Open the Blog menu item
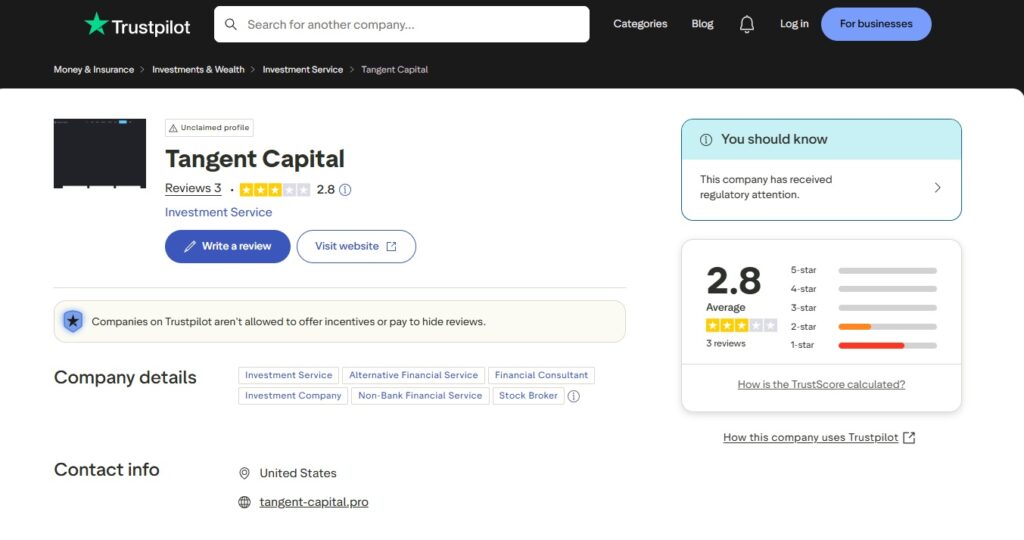 click(x=702, y=24)
